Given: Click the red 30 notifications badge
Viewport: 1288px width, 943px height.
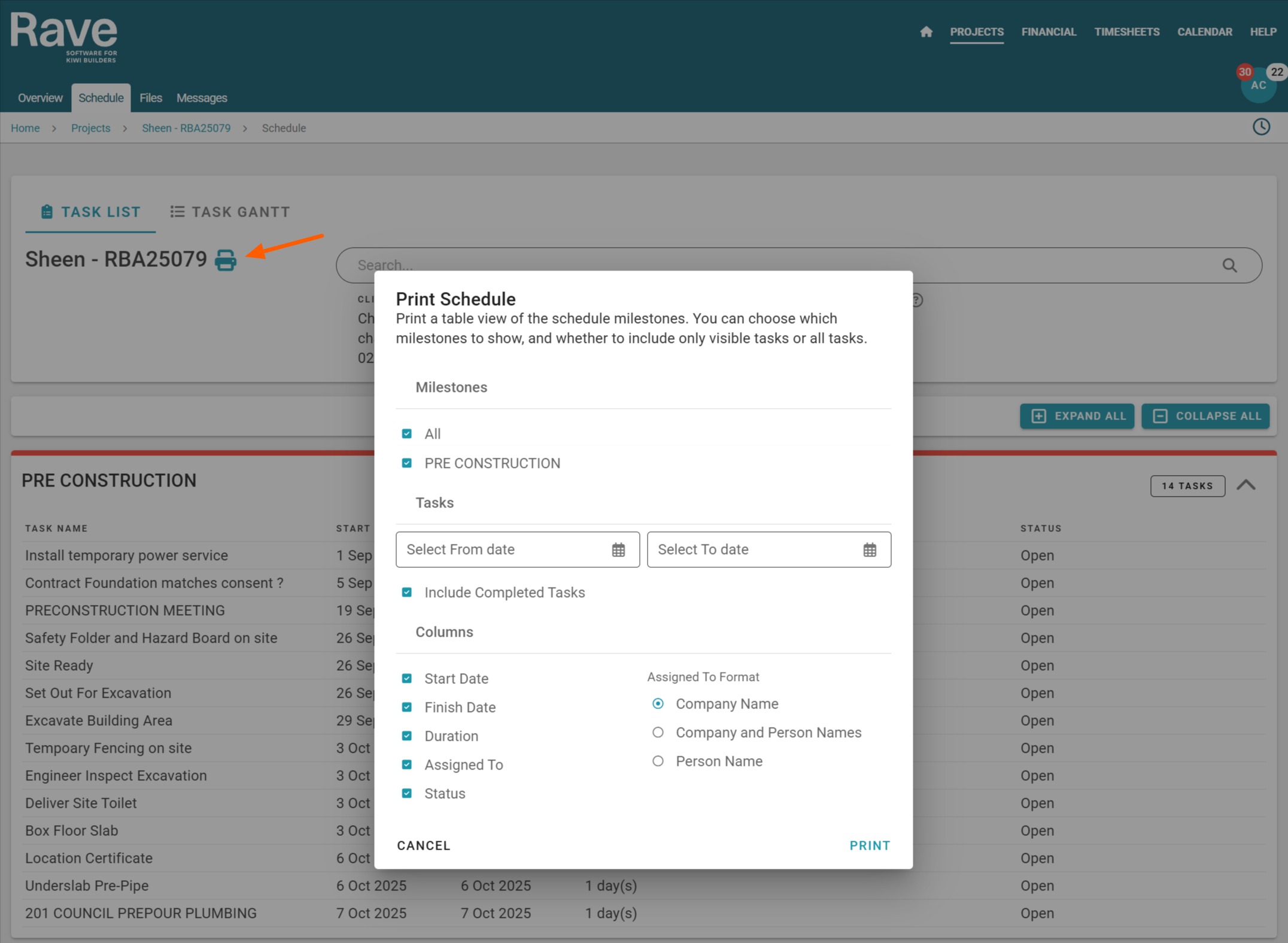Looking at the screenshot, I should (1245, 72).
